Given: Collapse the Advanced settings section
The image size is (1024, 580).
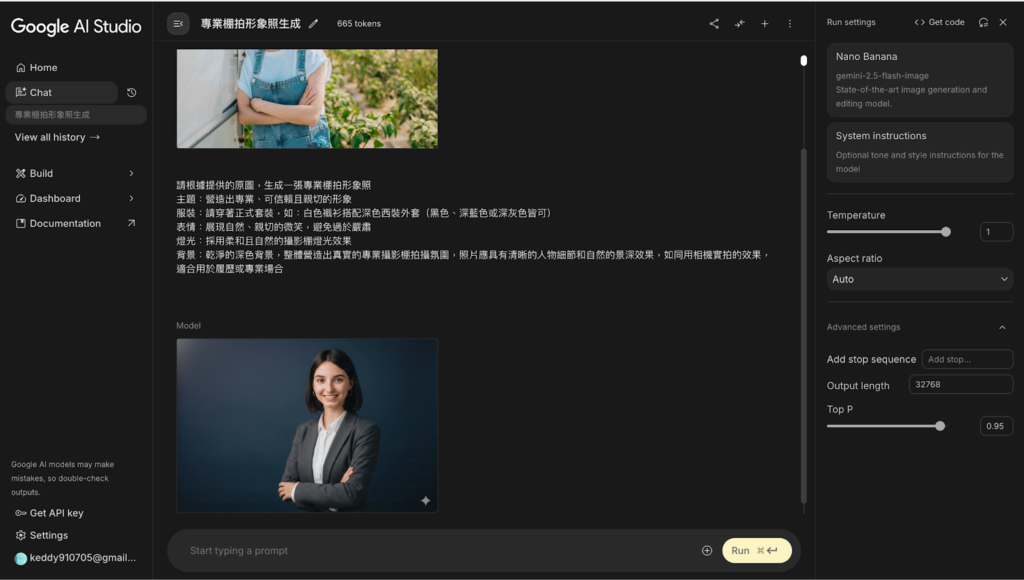Looking at the screenshot, I should pos(1002,327).
